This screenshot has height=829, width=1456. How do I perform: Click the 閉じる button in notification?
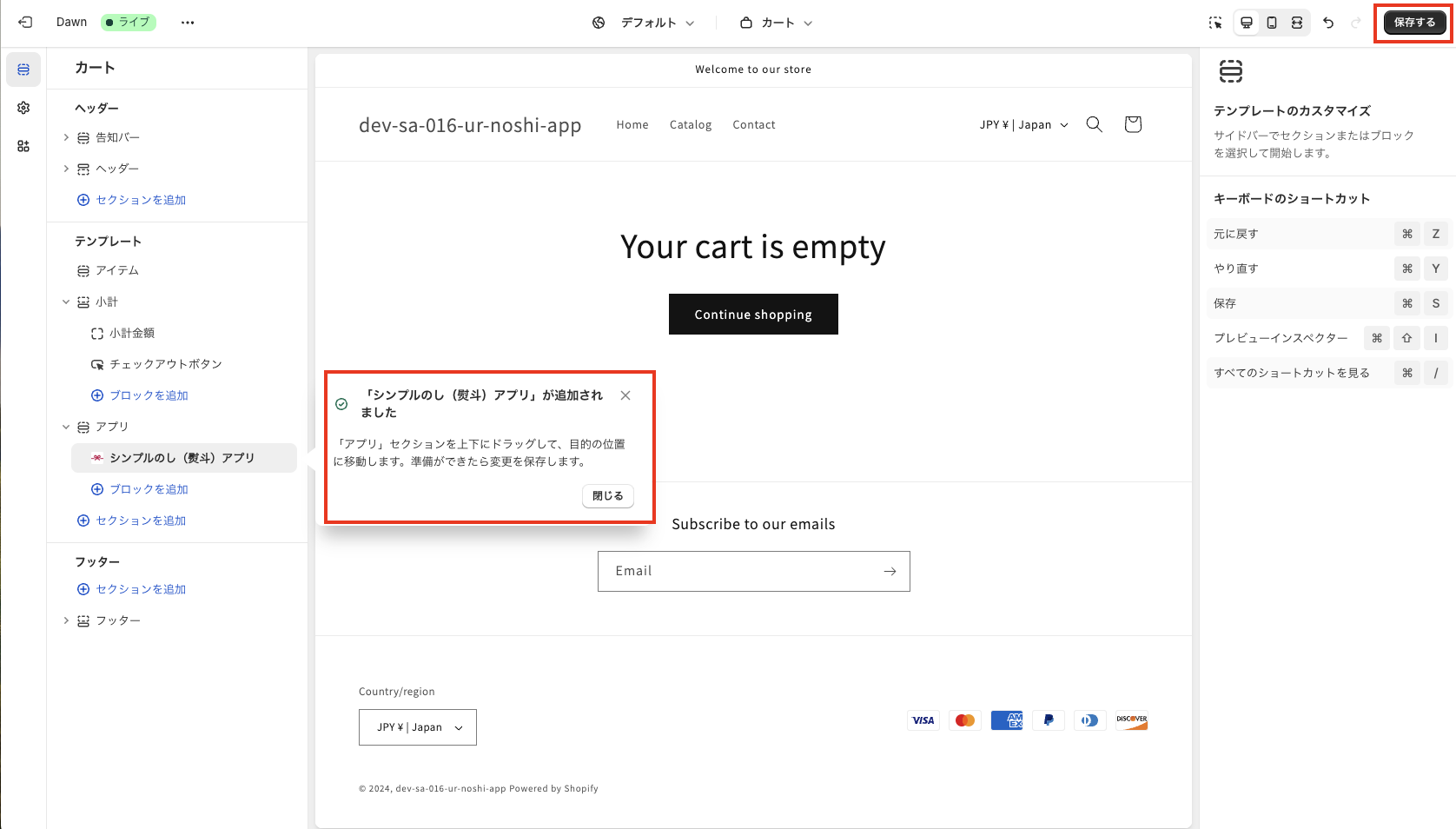608,496
